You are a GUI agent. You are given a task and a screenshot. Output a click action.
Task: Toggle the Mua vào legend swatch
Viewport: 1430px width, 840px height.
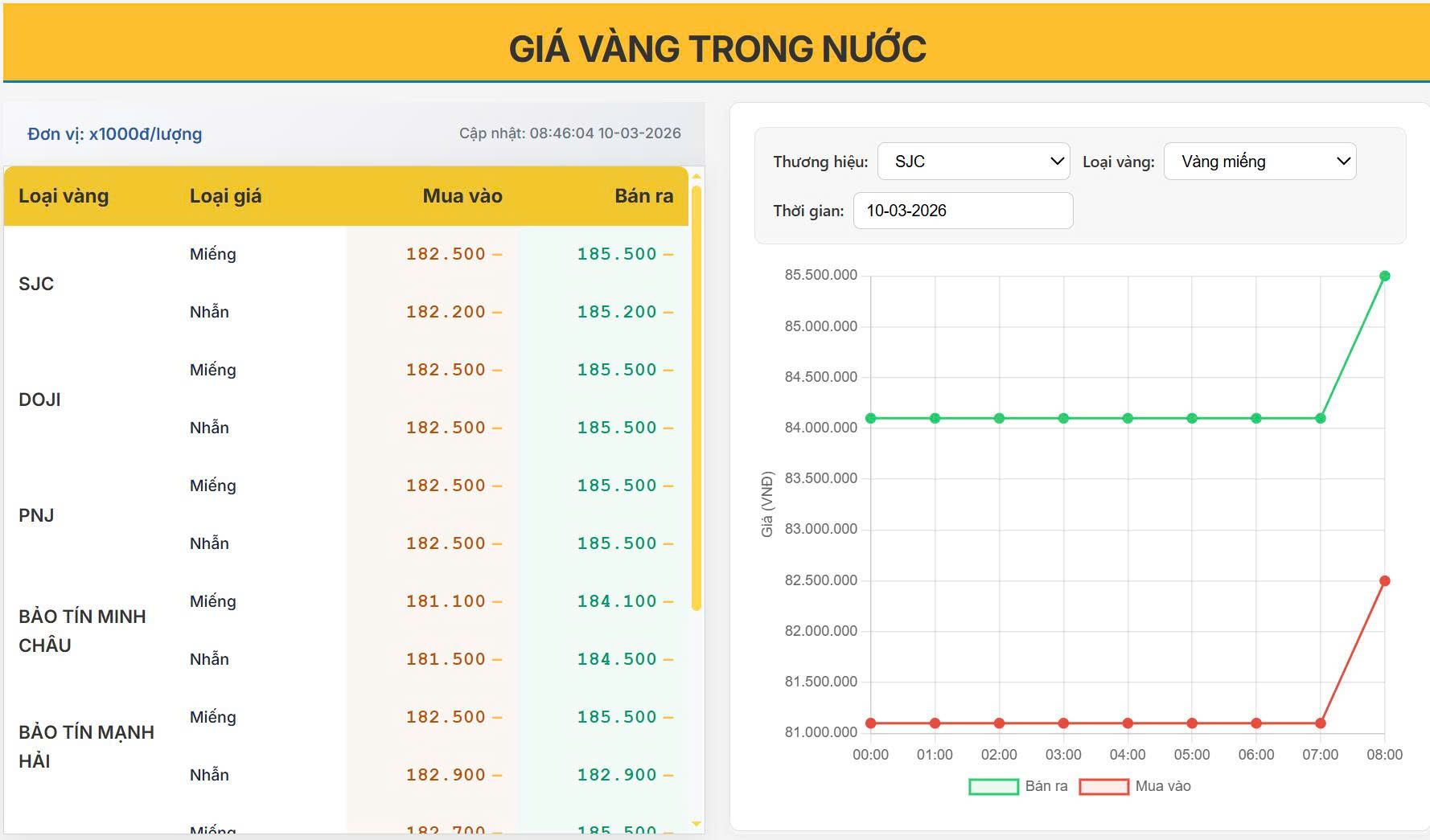pos(1103,787)
